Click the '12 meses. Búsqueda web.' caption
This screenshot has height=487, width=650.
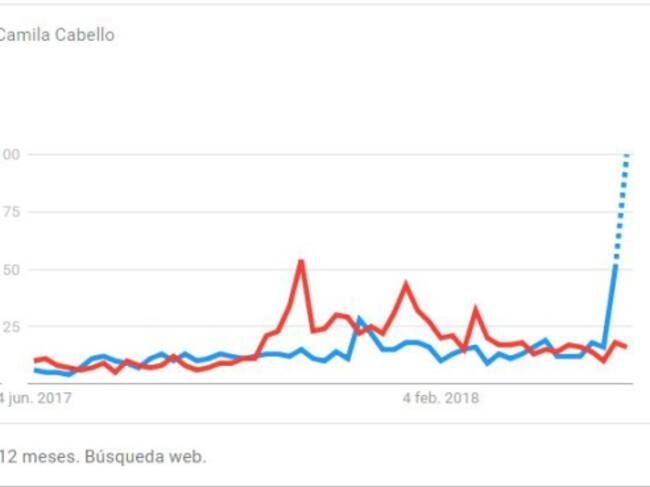(102, 456)
